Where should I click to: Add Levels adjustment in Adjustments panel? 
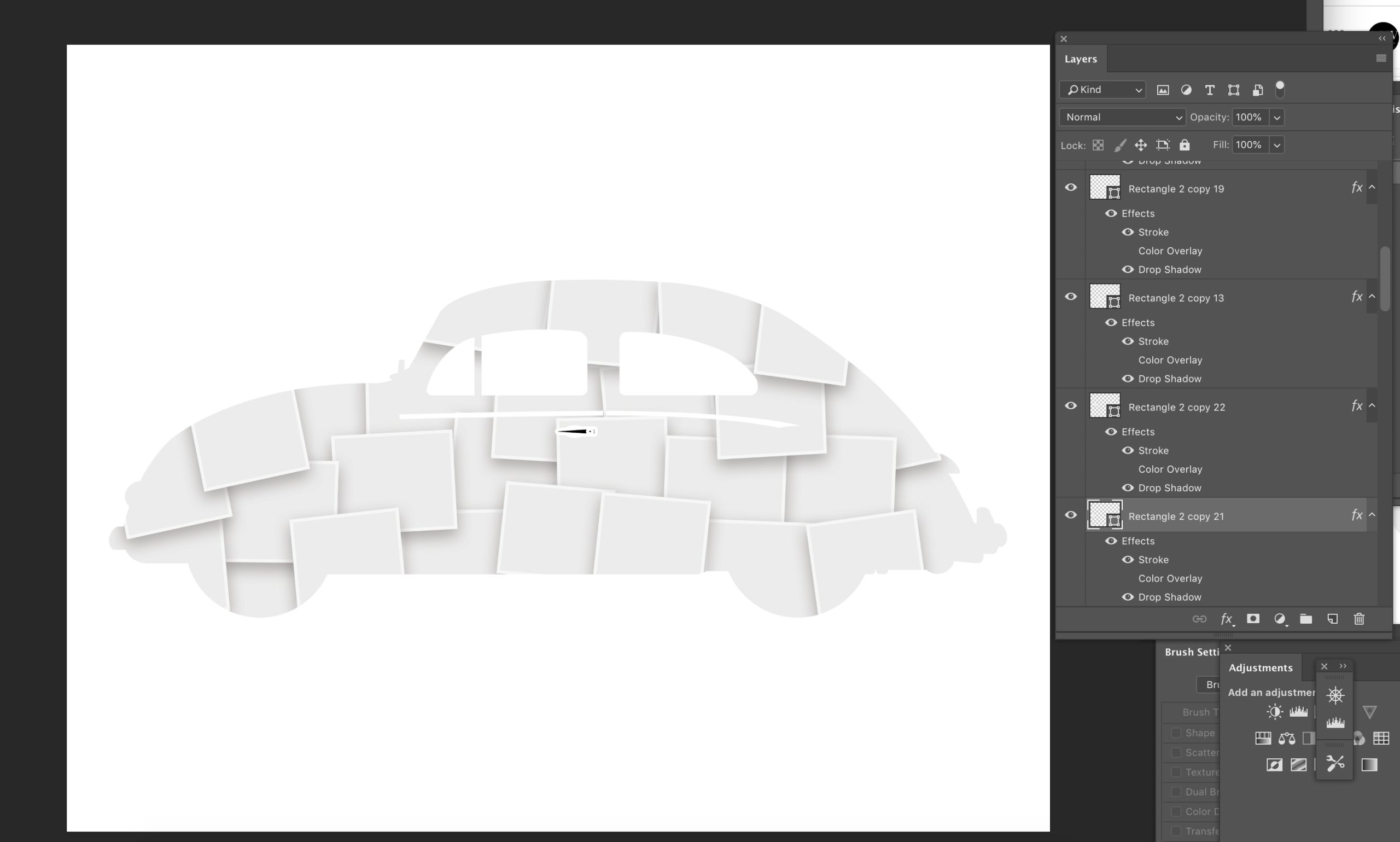(1298, 711)
